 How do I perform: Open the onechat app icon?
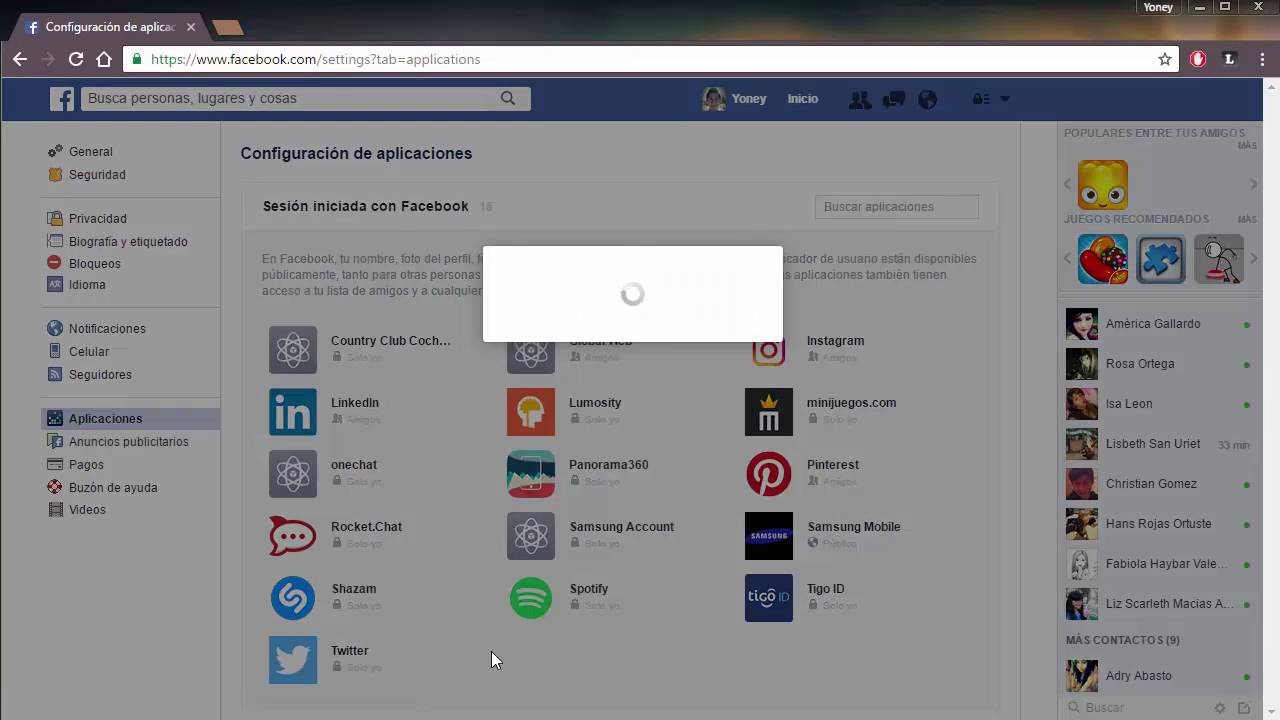pos(293,474)
